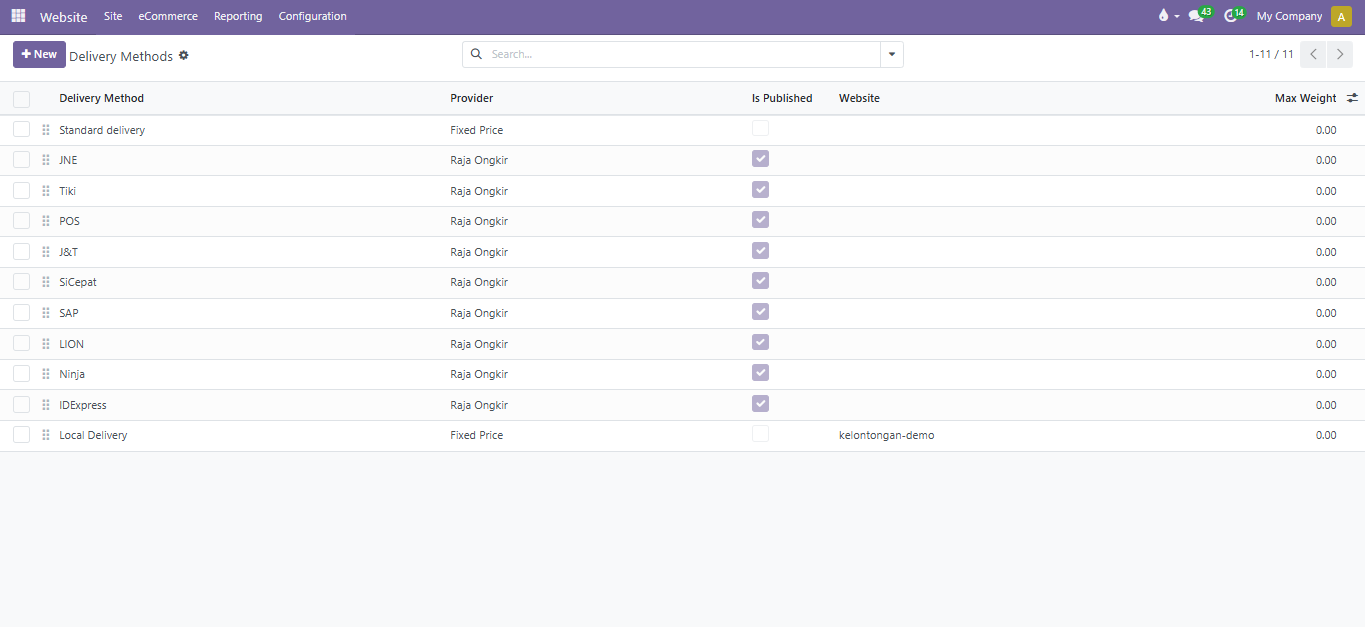Open the apps grid home menu

(x=18, y=16)
